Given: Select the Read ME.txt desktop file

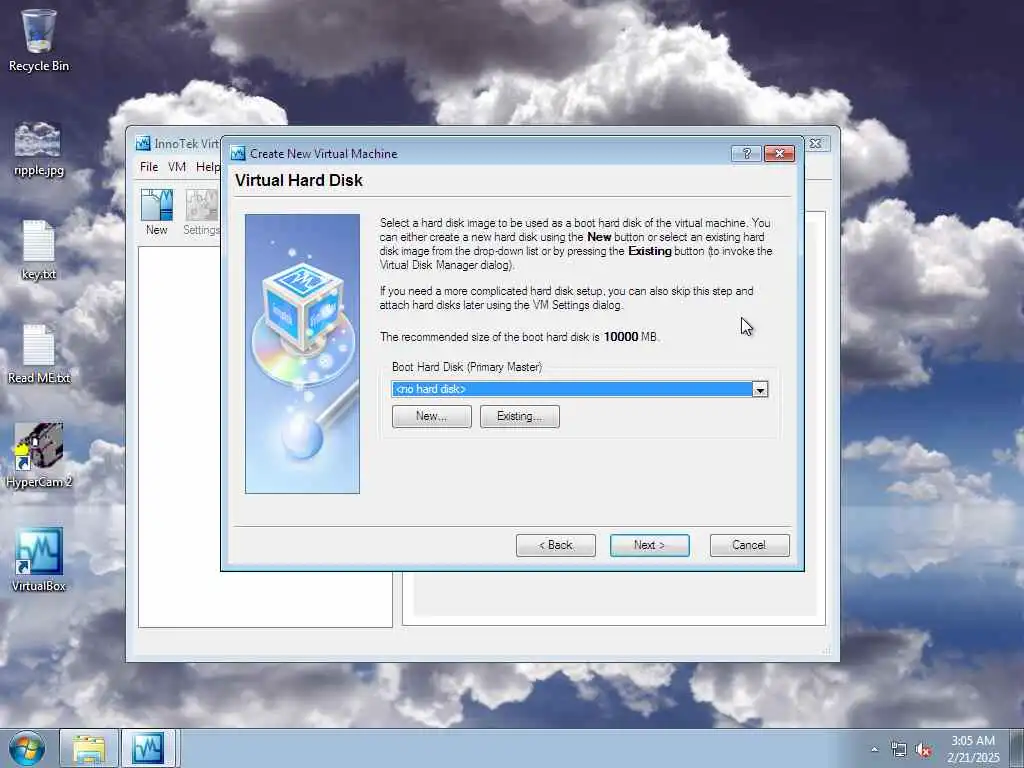Looking at the screenshot, I should tap(39, 355).
